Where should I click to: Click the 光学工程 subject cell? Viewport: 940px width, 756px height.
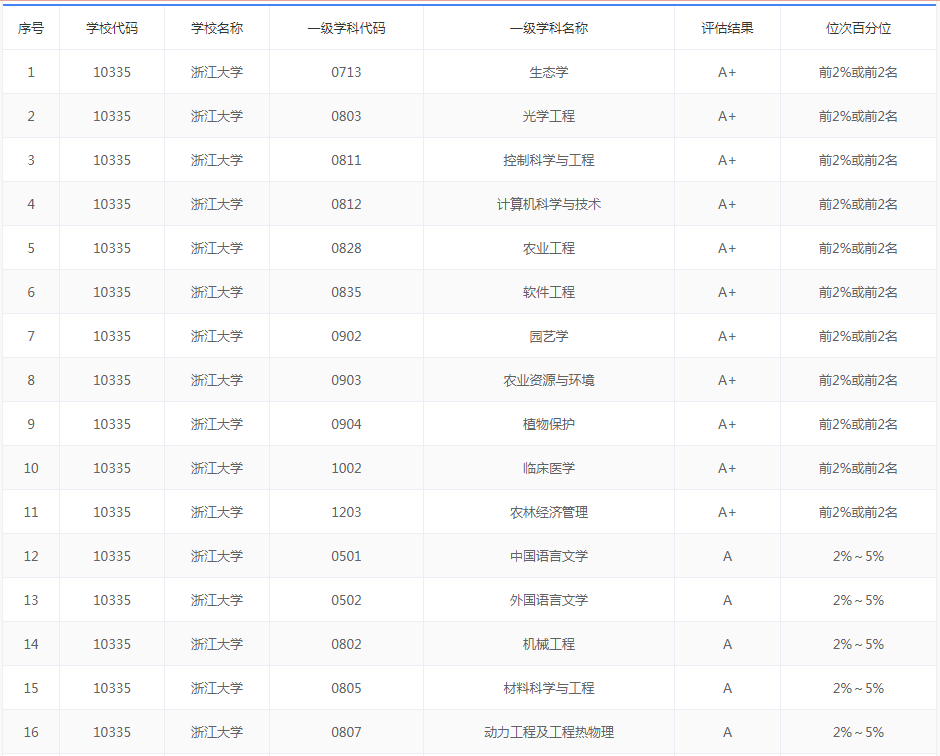pyautogui.click(x=549, y=116)
